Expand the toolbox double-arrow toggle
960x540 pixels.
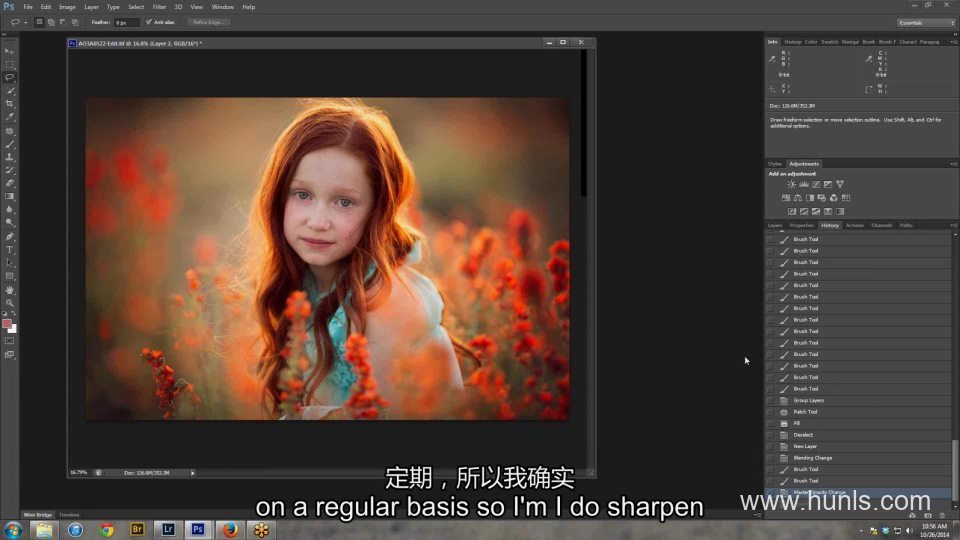pyautogui.click(x=5, y=35)
